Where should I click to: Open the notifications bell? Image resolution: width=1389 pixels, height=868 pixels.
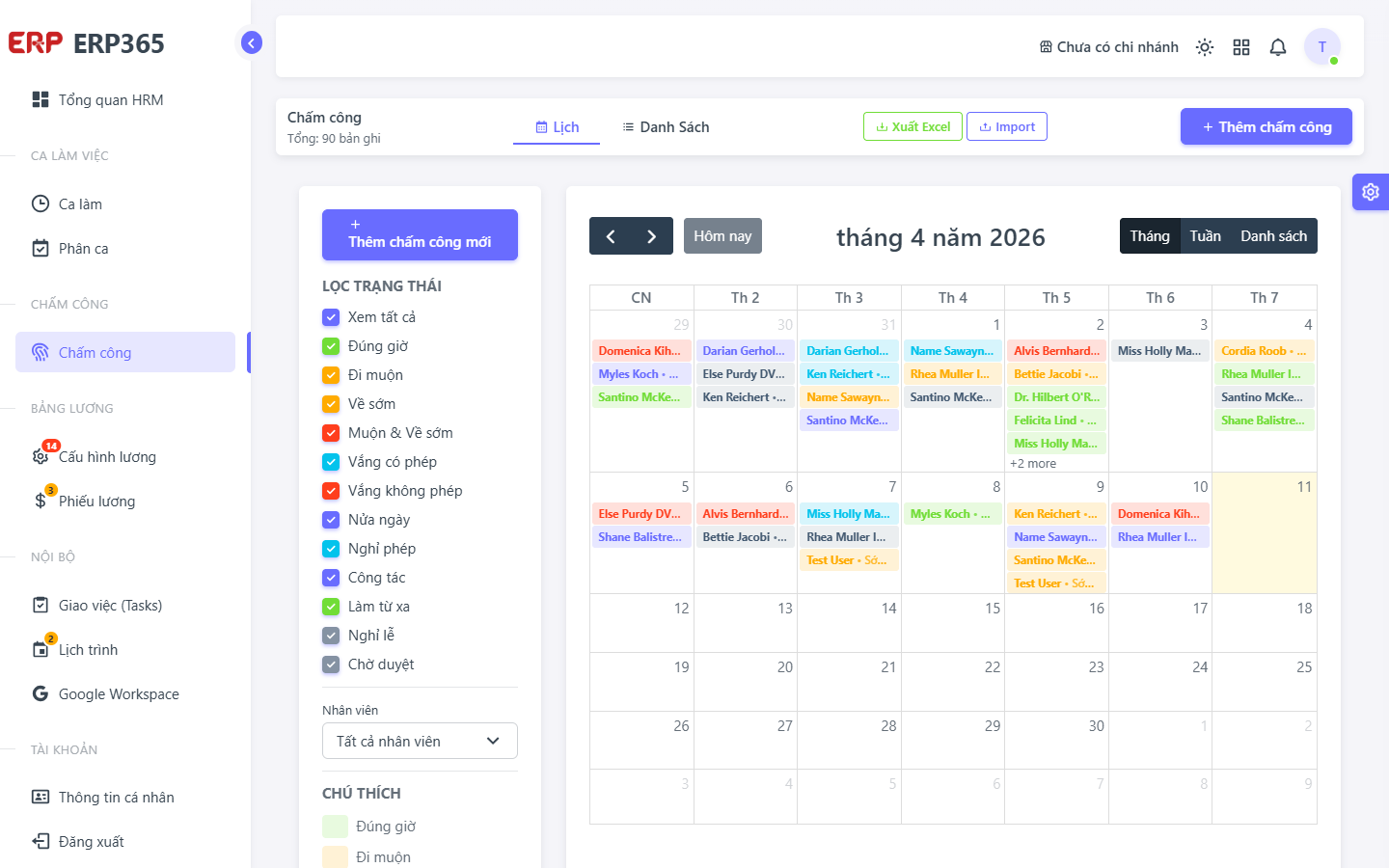(1278, 47)
